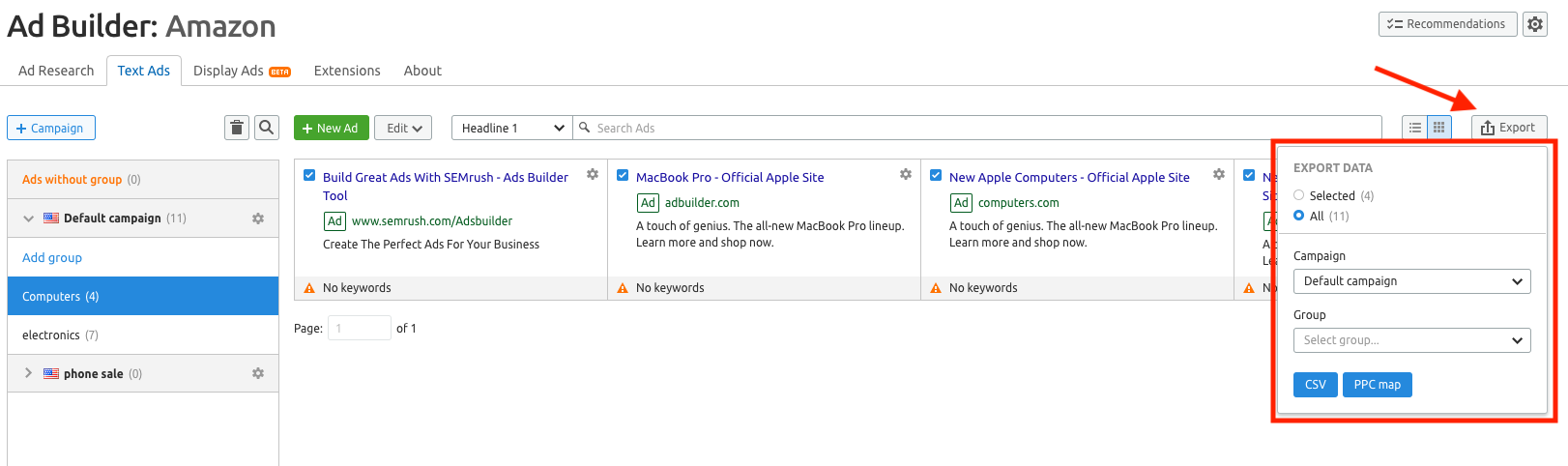Open the Campaign dropdown in export panel

(1412, 281)
